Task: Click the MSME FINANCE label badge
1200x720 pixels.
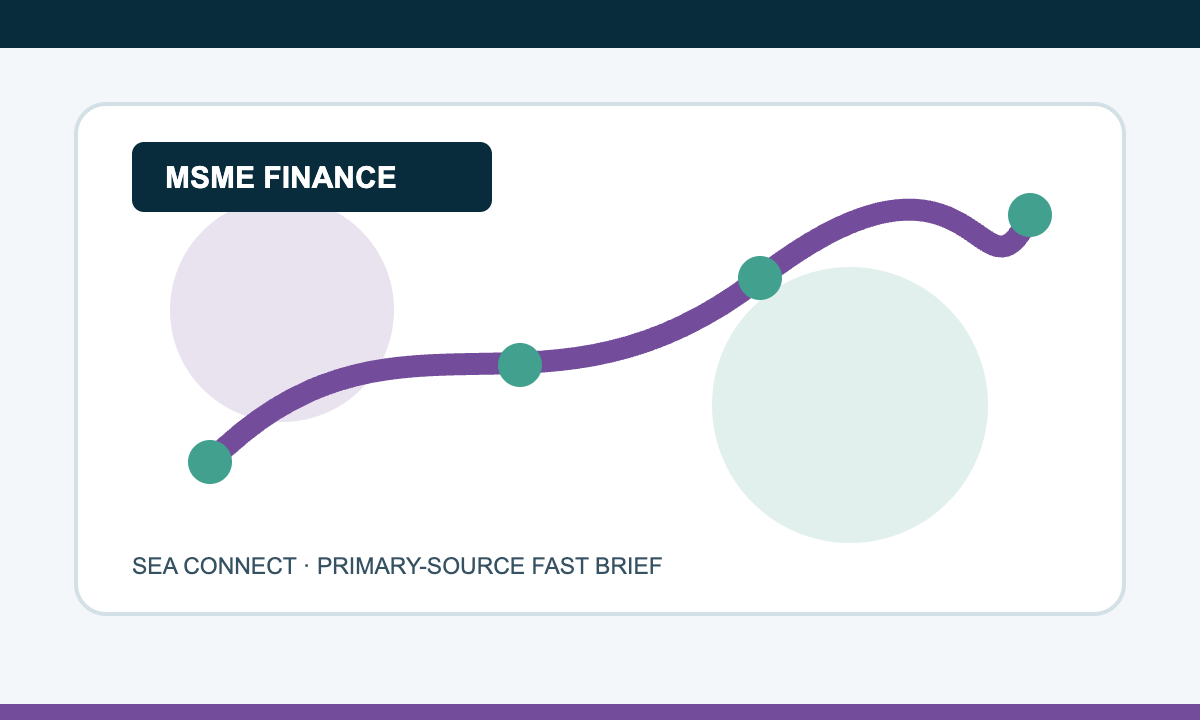Action: click(x=312, y=177)
